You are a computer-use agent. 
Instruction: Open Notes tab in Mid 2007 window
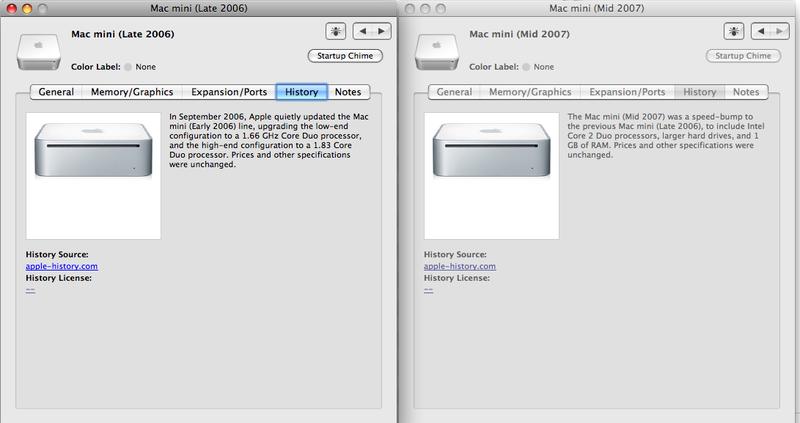(x=746, y=92)
